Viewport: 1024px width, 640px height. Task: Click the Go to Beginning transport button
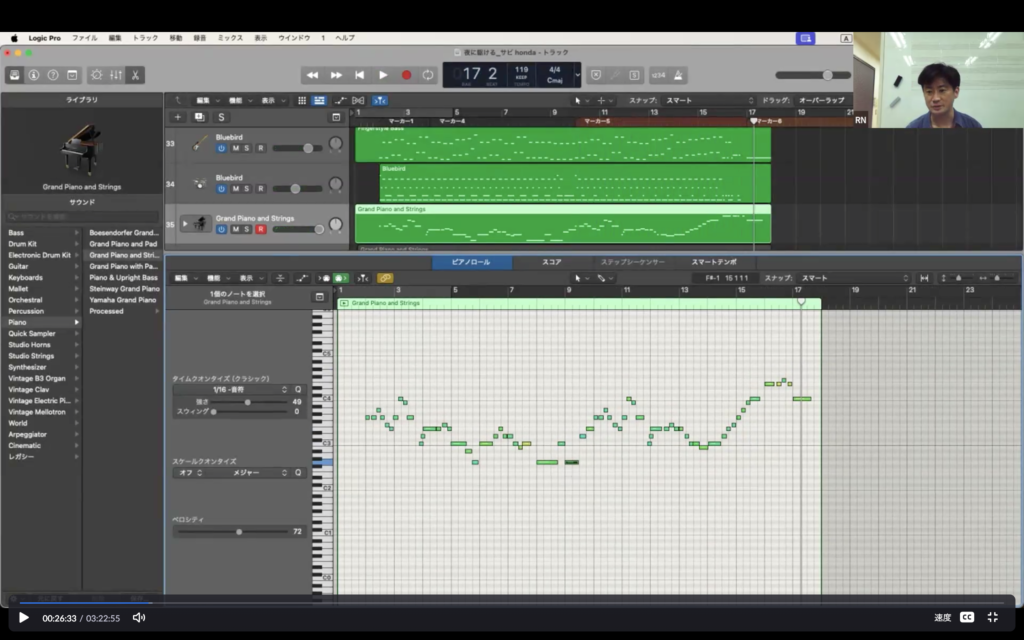(359, 75)
